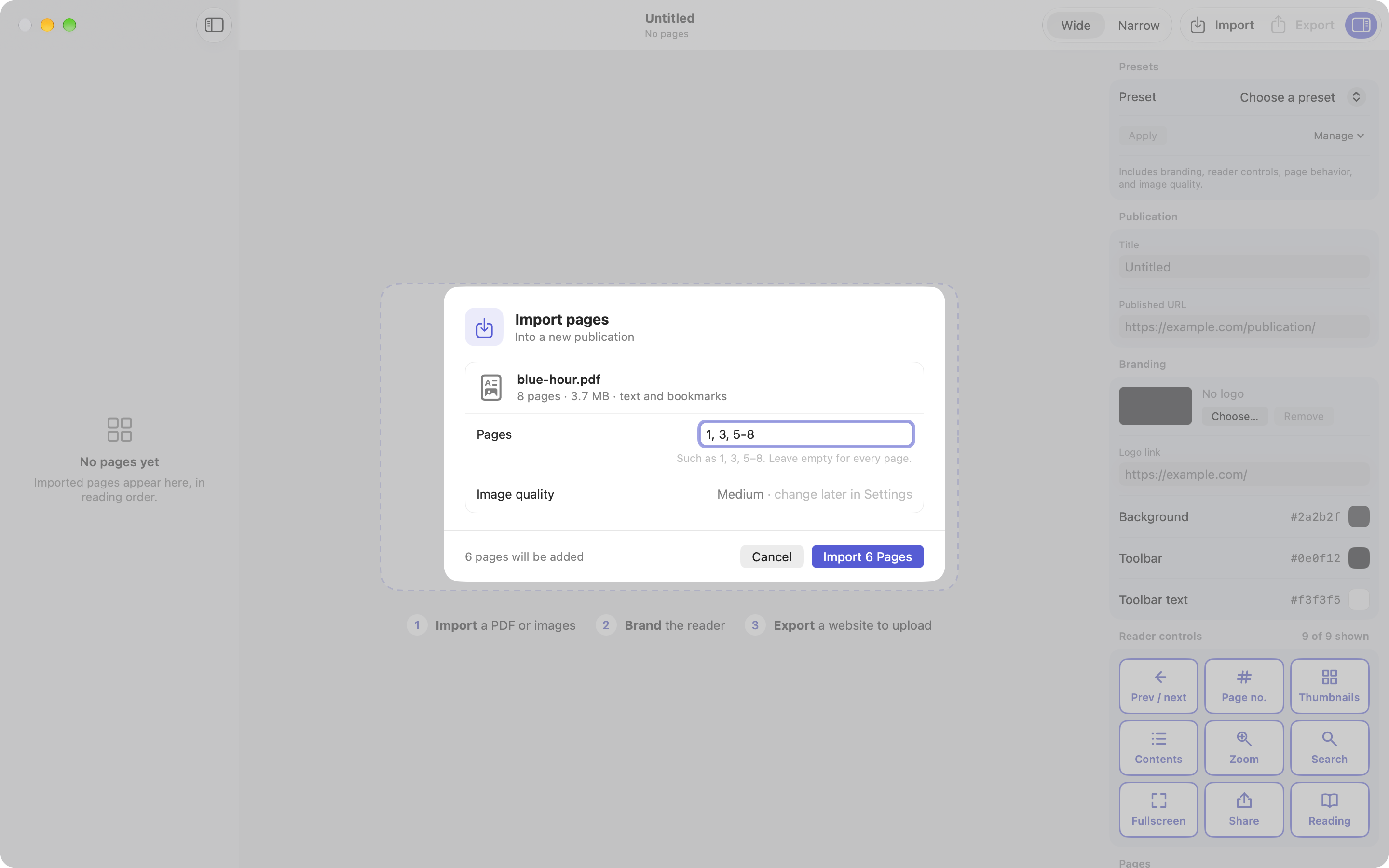This screenshot has width=1389, height=868.
Task: Toggle the right inspector panel icon
Action: click(x=1361, y=25)
